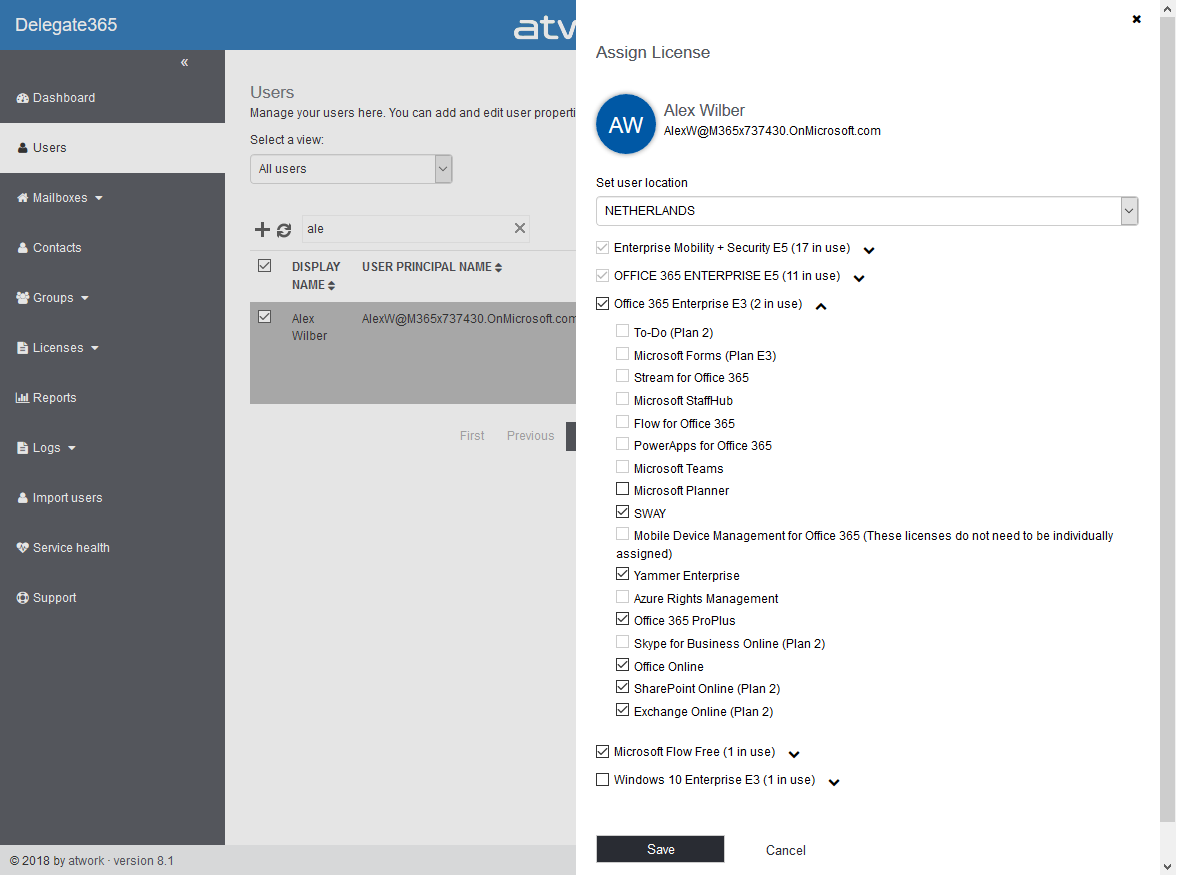The height and width of the screenshot is (875, 1177).
Task: Check Microsoft Teams plan box
Action: [622, 467]
